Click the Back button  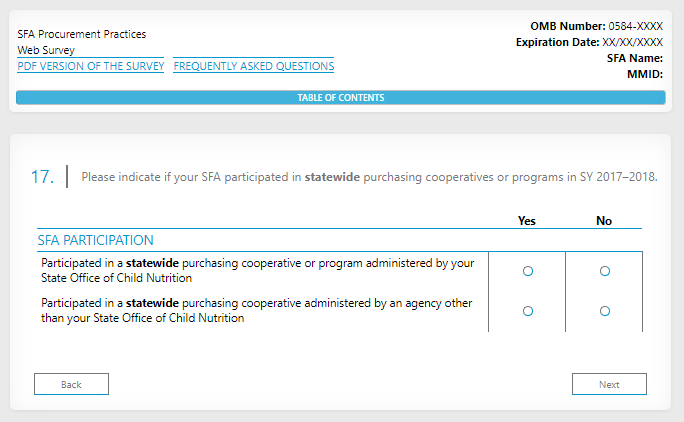click(x=71, y=384)
